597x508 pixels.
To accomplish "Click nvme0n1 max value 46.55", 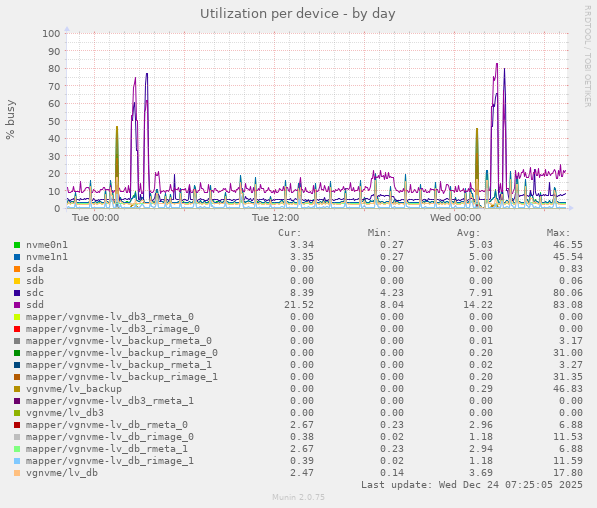I will [568, 245].
